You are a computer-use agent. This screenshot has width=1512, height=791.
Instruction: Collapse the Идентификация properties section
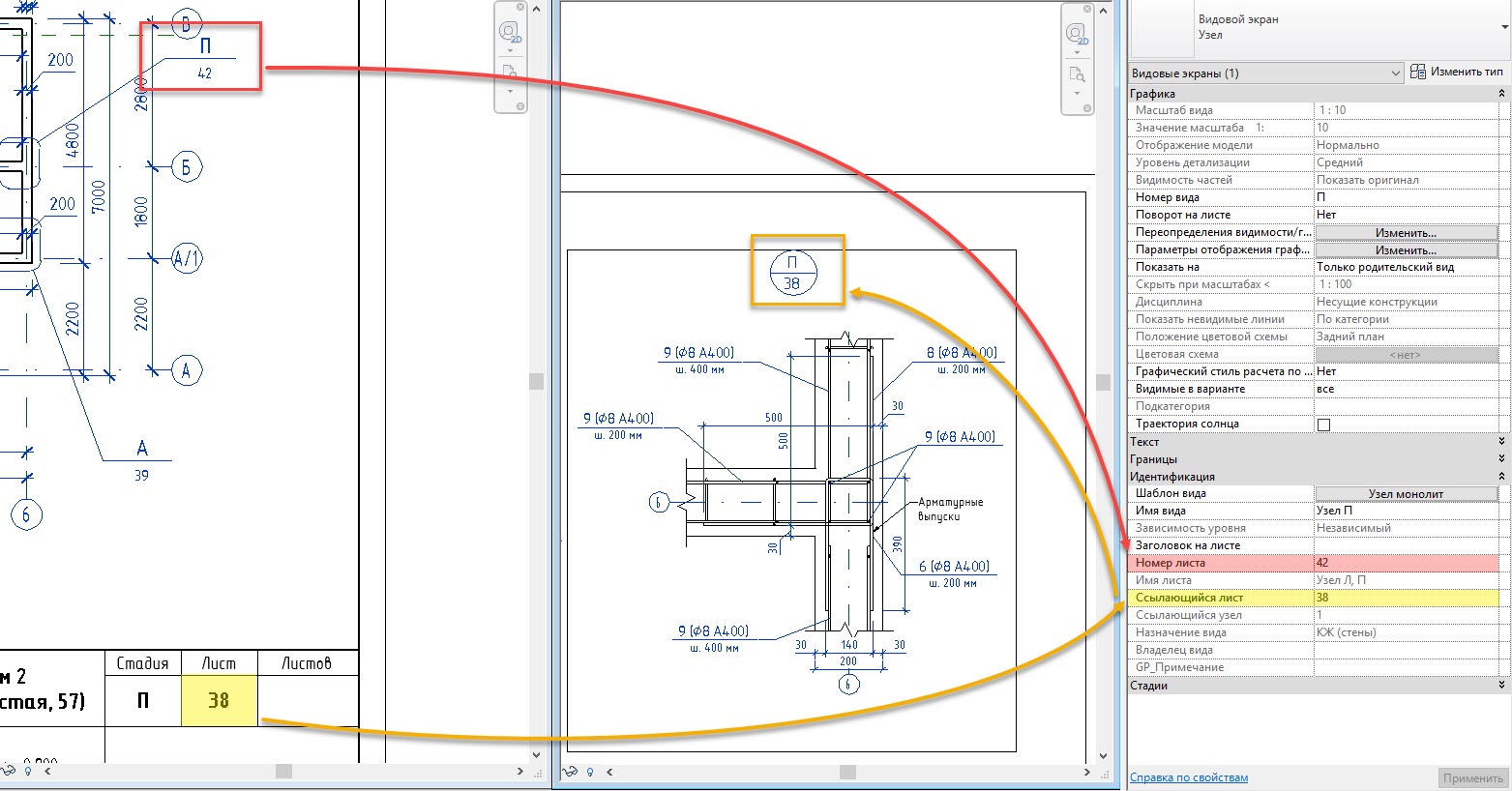pos(1501,477)
